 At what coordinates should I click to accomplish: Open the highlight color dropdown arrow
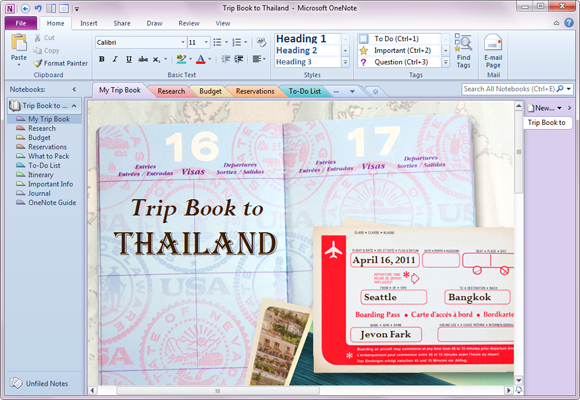click(190, 59)
